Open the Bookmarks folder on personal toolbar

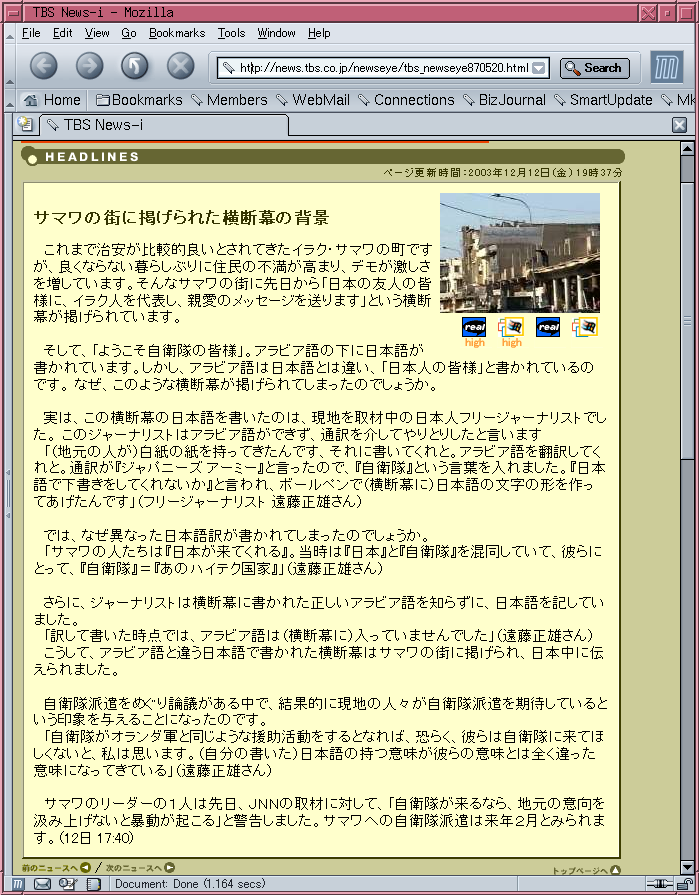pos(139,100)
